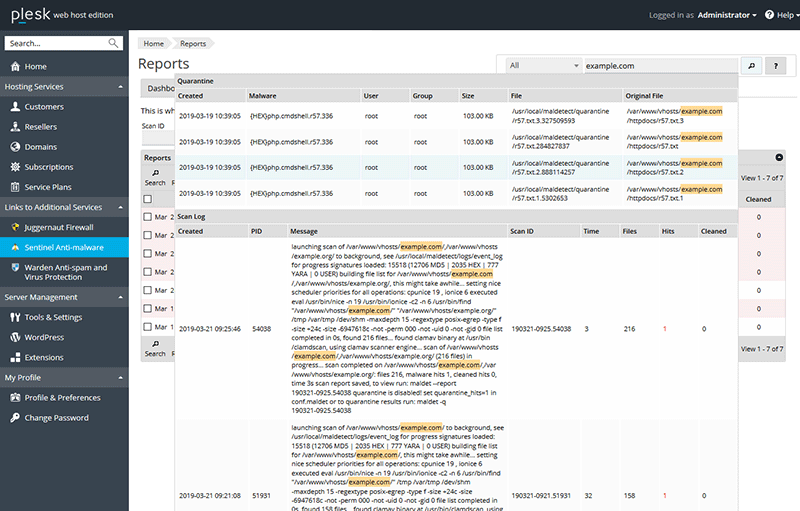Click the magnifier in the sidebar search box

click(113, 43)
